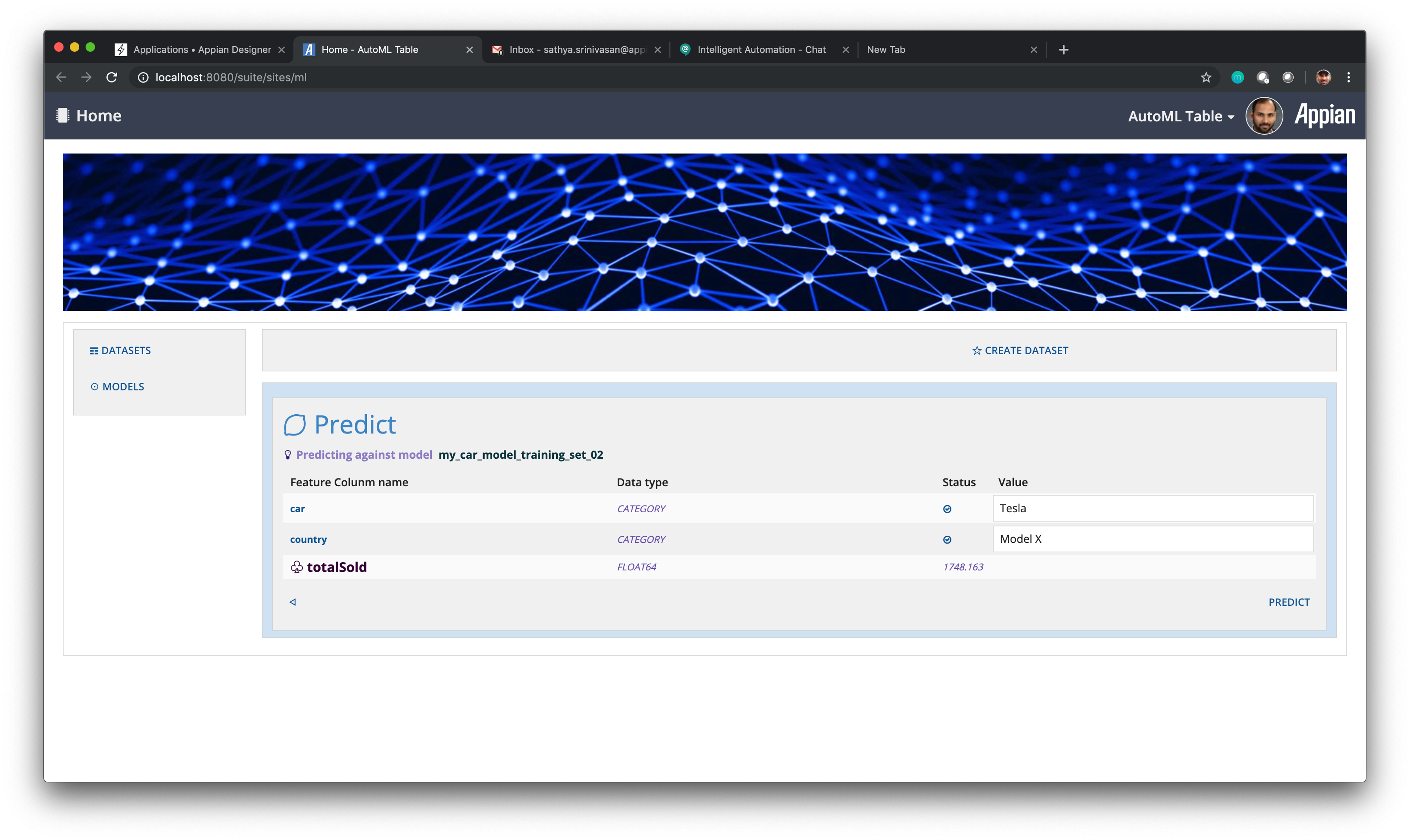This screenshot has height=840, width=1410.
Task: Click the country feature column name
Action: (308, 539)
